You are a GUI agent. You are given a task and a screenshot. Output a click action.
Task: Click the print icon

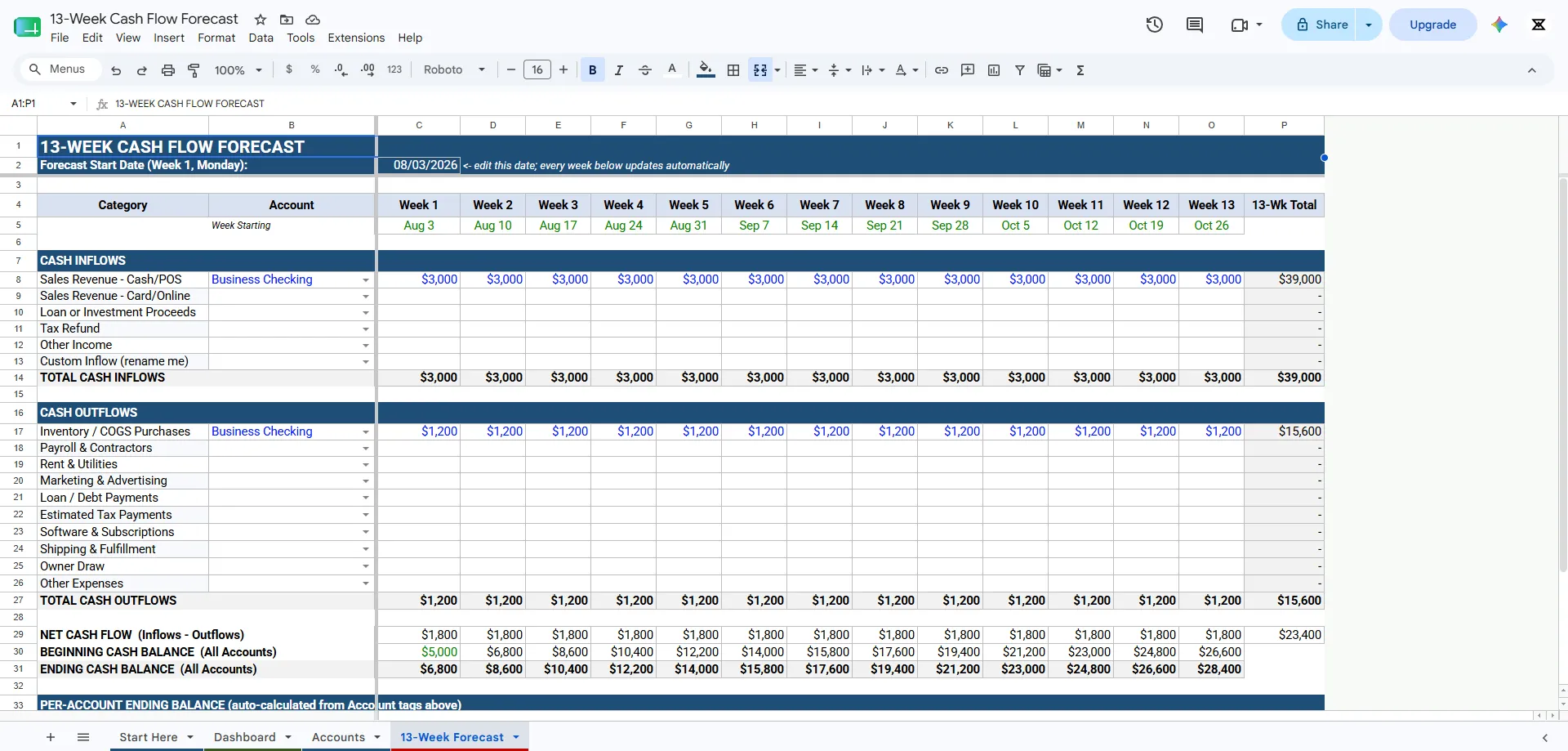[x=168, y=70]
